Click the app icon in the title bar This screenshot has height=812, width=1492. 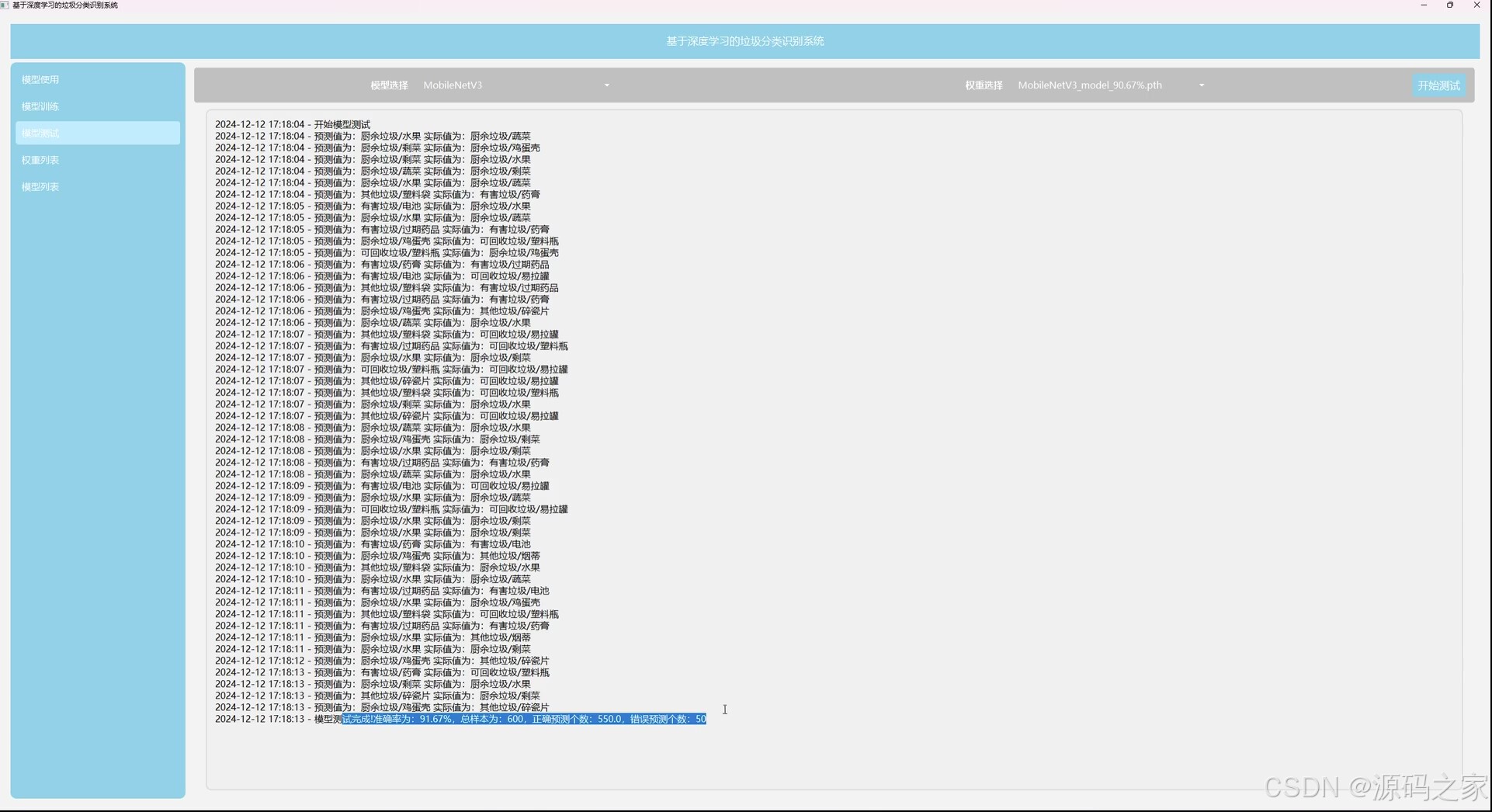click(x=5, y=5)
